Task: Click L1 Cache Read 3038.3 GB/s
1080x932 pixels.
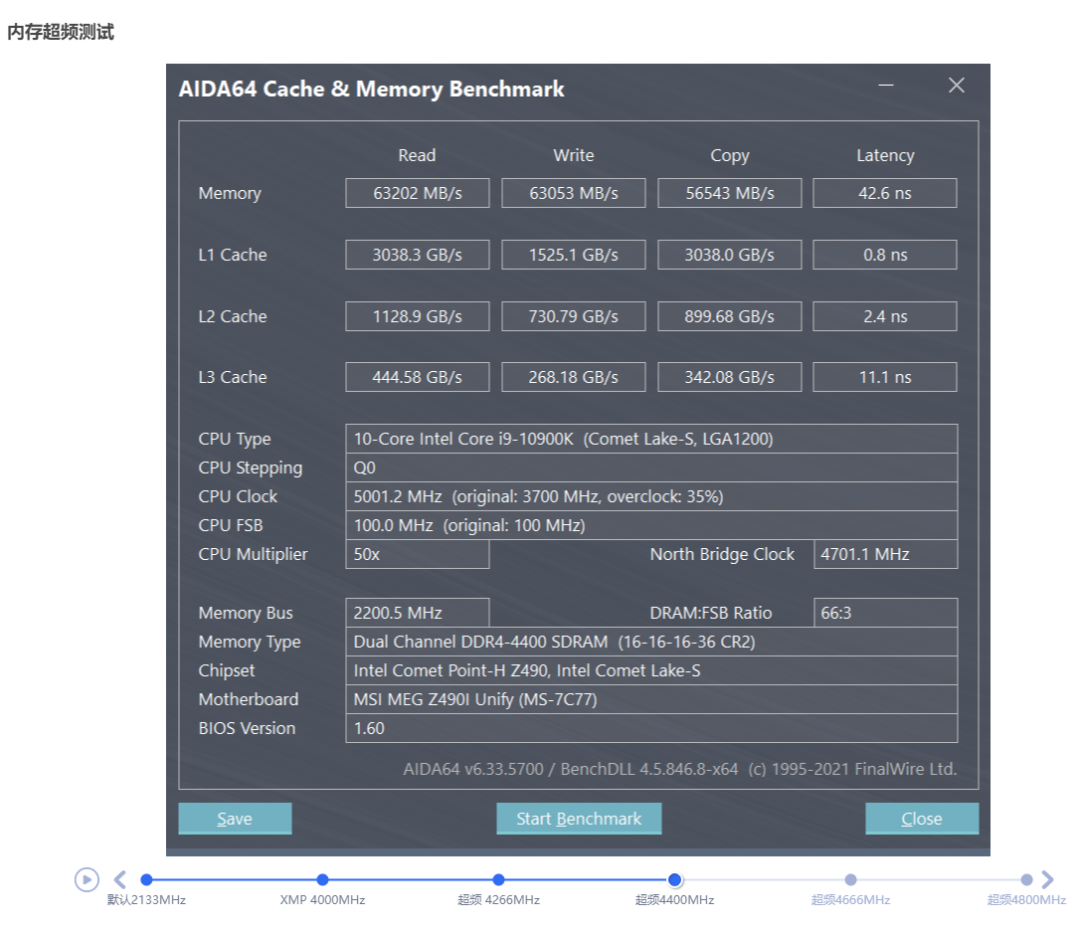Action: pyautogui.click(x=417, y=255)
